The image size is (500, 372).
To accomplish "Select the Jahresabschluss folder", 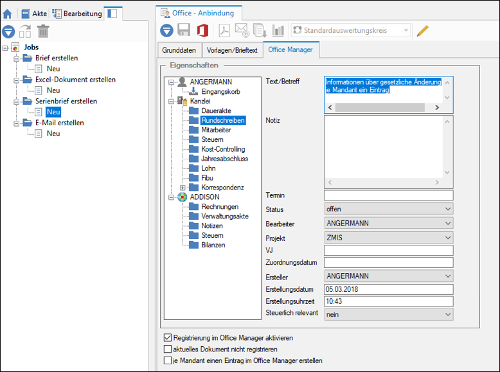I will click(225, 159).
